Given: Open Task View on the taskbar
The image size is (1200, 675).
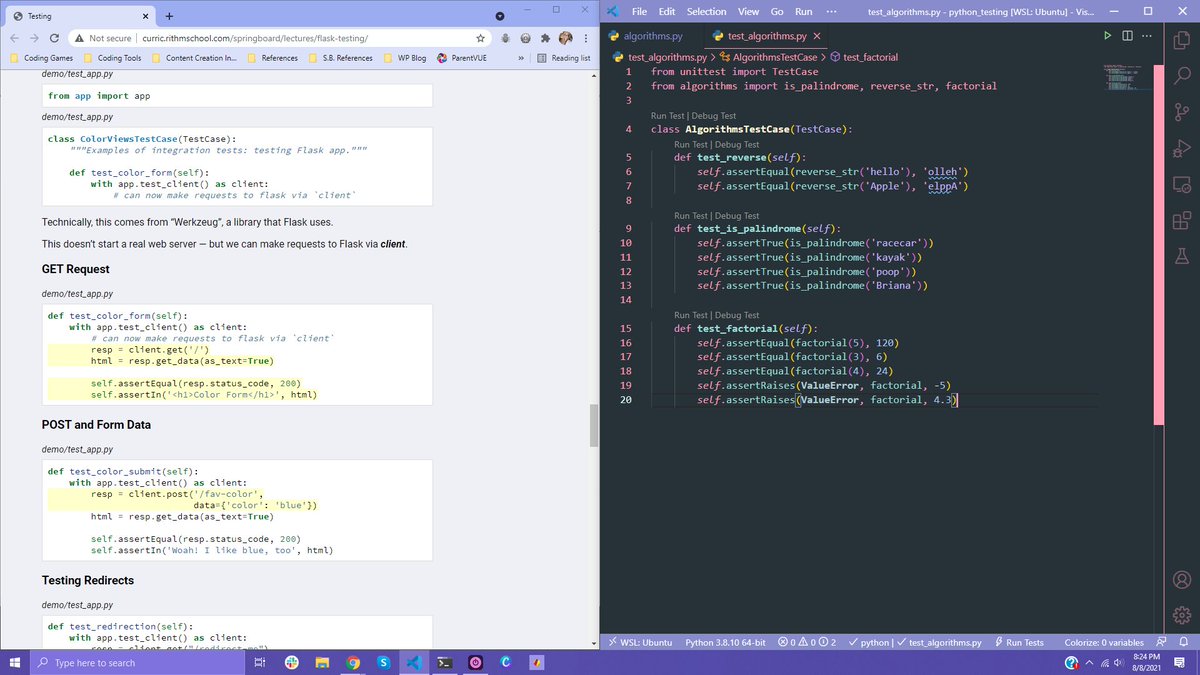Looking at the screenshot, I should tap(259, 662).
